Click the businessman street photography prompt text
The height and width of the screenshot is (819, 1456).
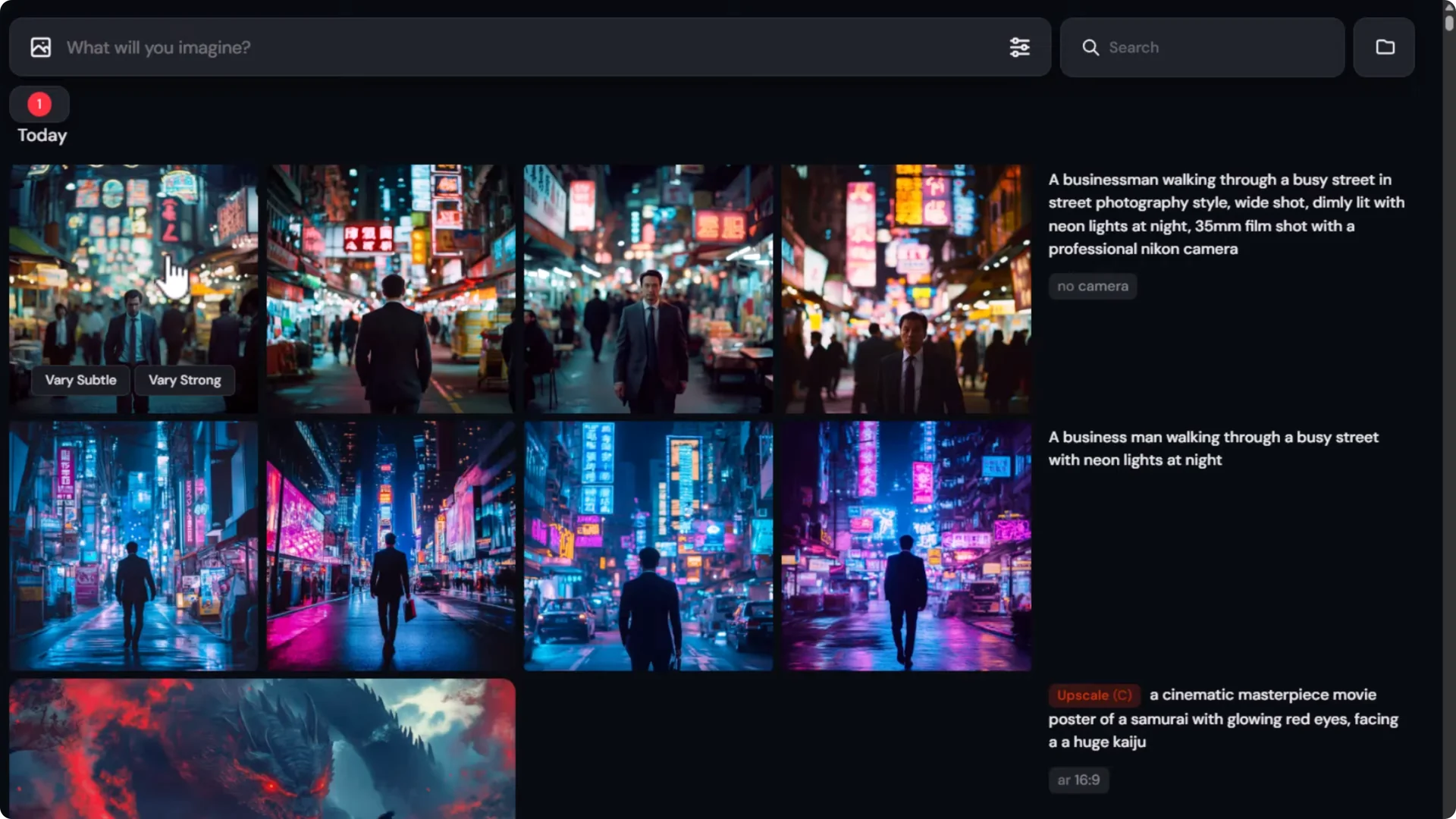[1225, 214]
